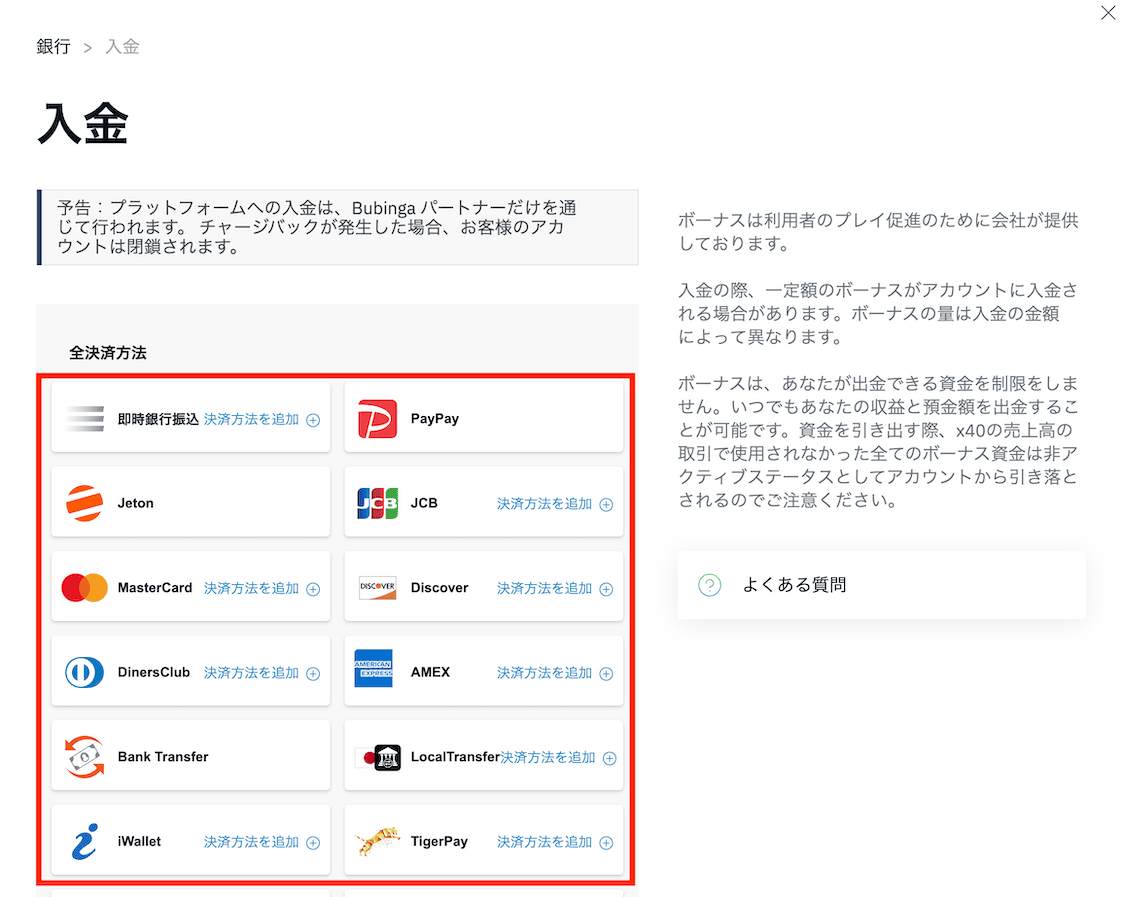The width and height of the screenshot is (1122, 897).
Task: Click the DinersClub label text
Action: 154,672
